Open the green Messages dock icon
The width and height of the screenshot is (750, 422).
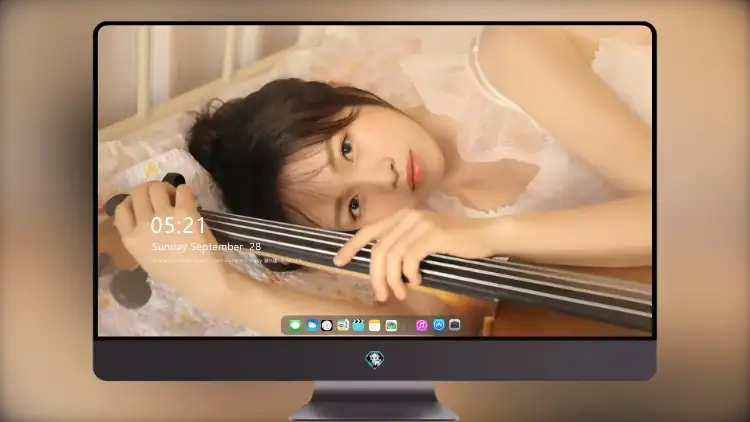point(295,325)
